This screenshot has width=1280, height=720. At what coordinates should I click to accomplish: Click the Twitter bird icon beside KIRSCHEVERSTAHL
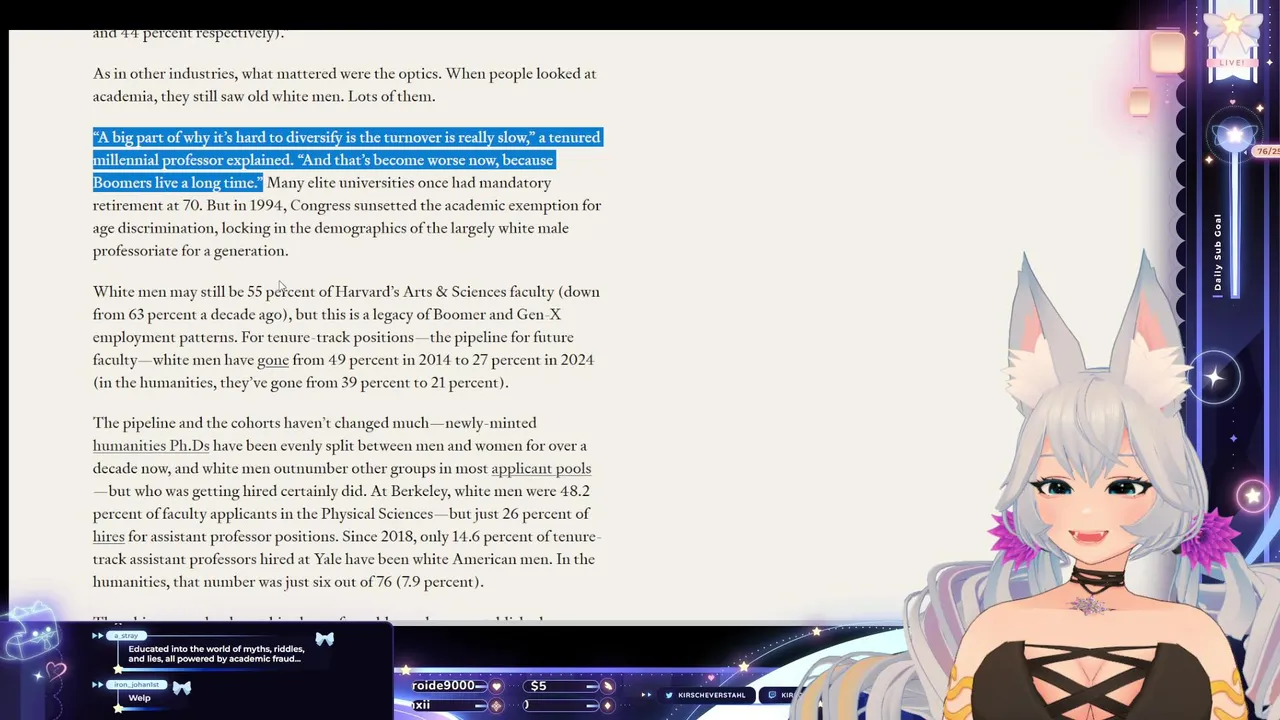669,695
